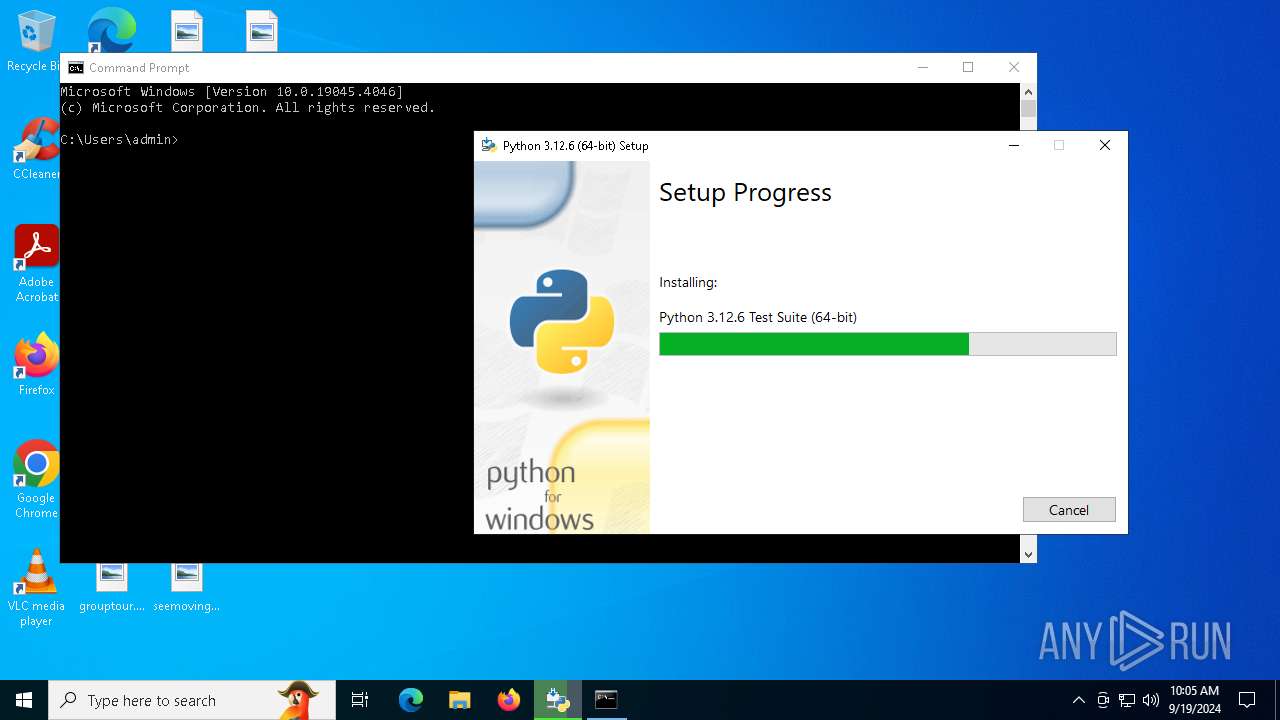Image resolution: width=1280 pixels, height=720 pixels.
Task: Click the search highlights pirate-bird icon
Action: [297, 700]
